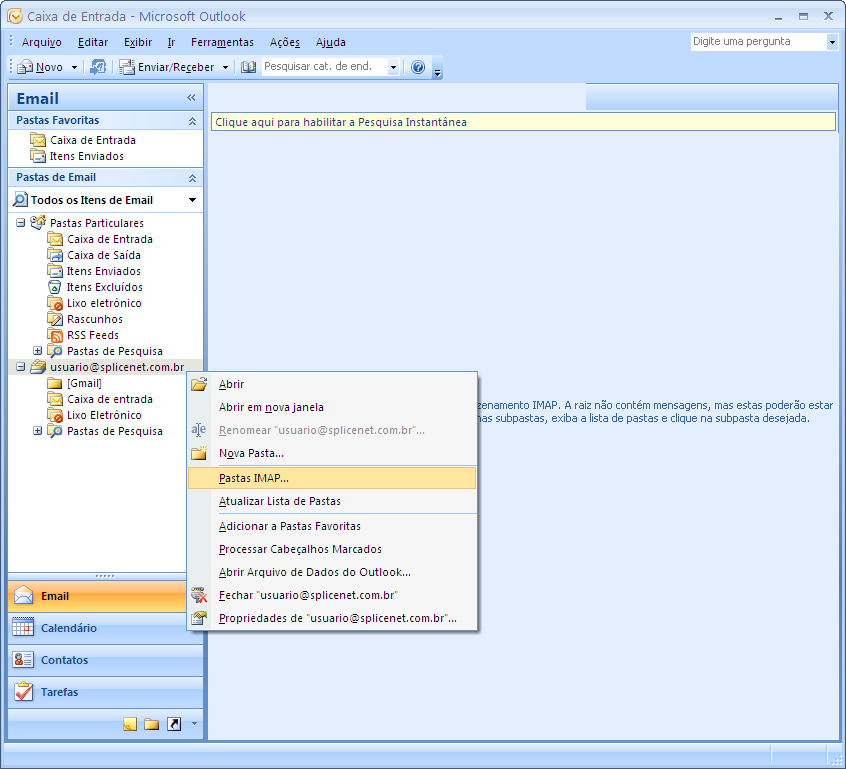Open the Notes icon in the bottom bar

pyautogui.click(x=130, y=724)
